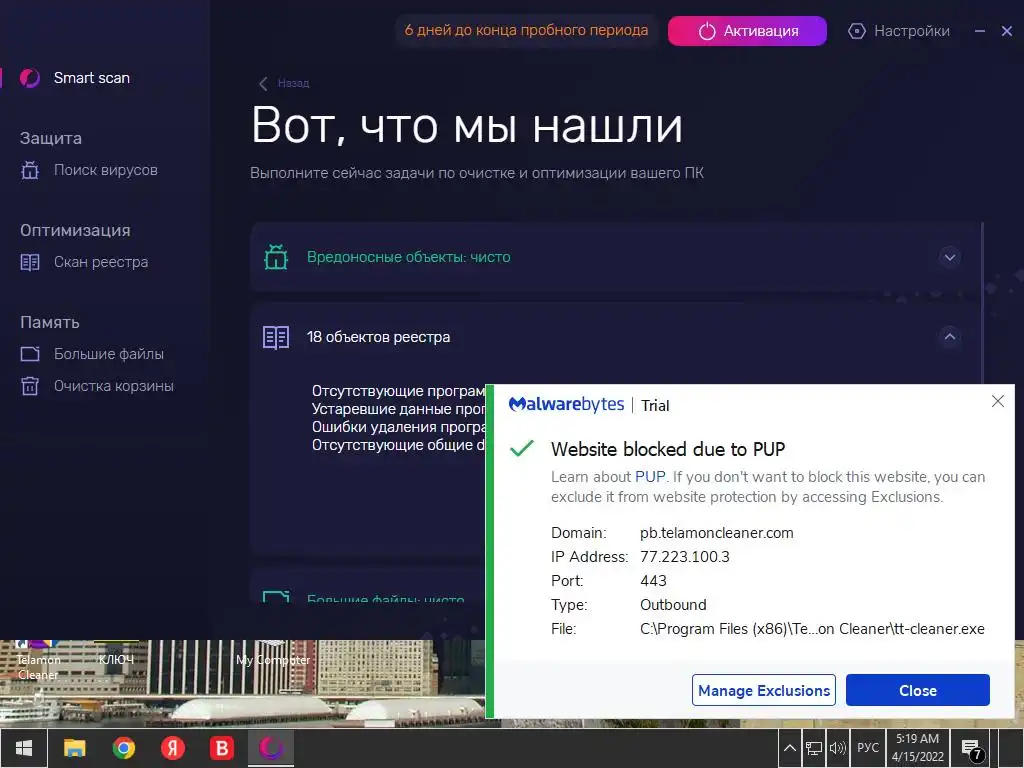Click the volume speaker tray icon
The height and width of the screenshot is (768, 1024).
[838, 748]
